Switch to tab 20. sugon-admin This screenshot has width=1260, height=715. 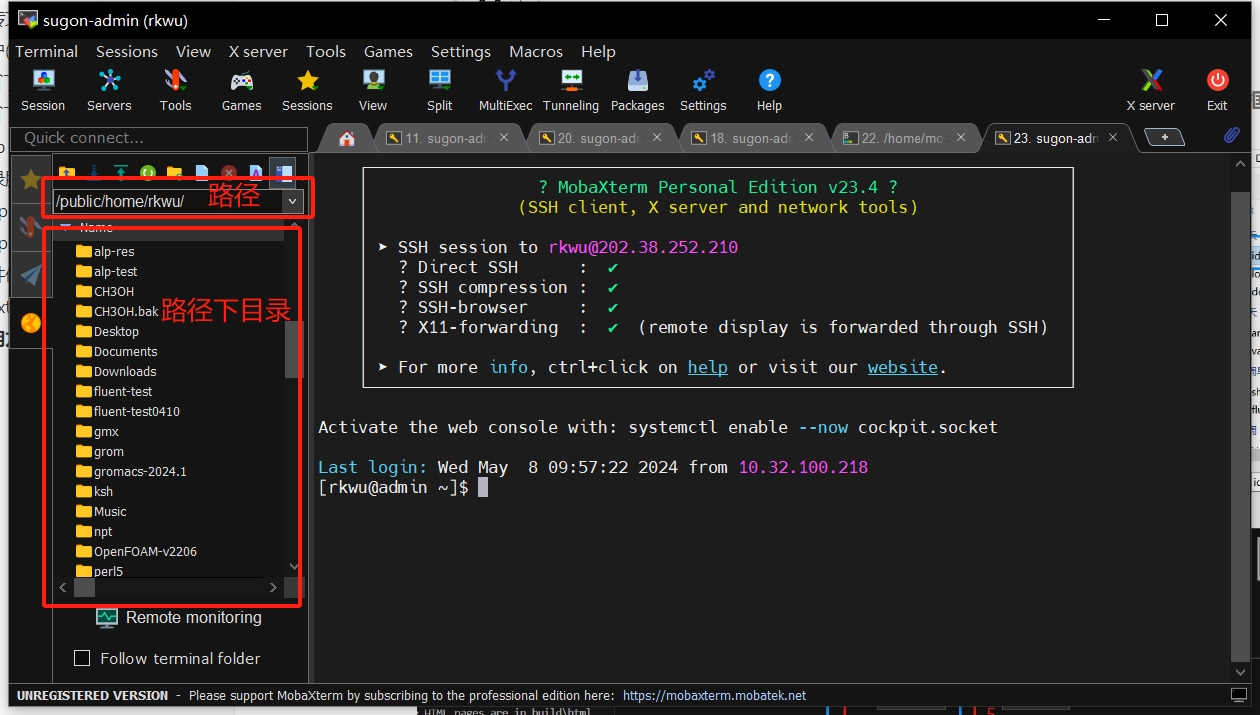point(598,138)
